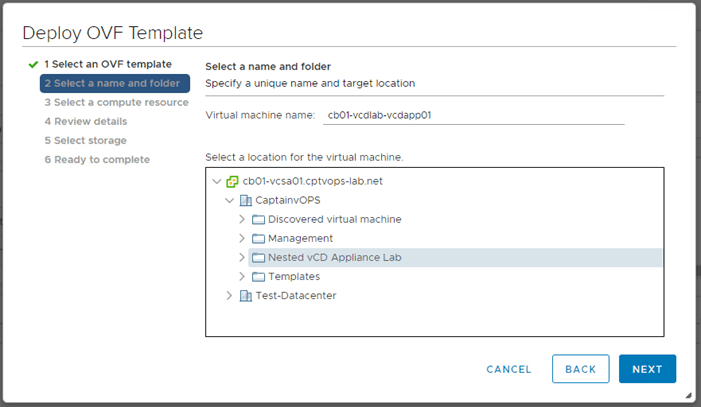This screenshot has height=407, width=701.
Task: Expand the Discovered virtual machine folder
Action: click(242, 220)
